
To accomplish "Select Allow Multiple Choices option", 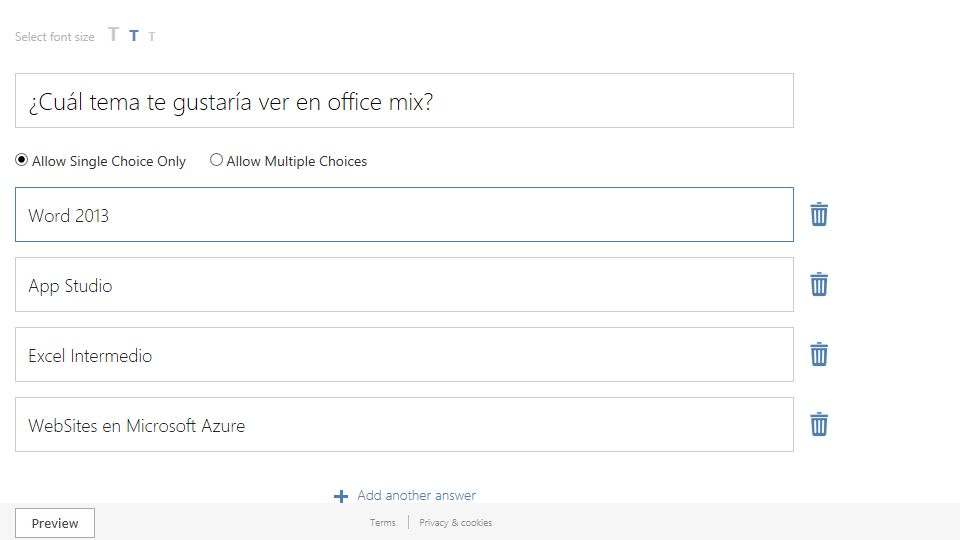I will 216,160.
